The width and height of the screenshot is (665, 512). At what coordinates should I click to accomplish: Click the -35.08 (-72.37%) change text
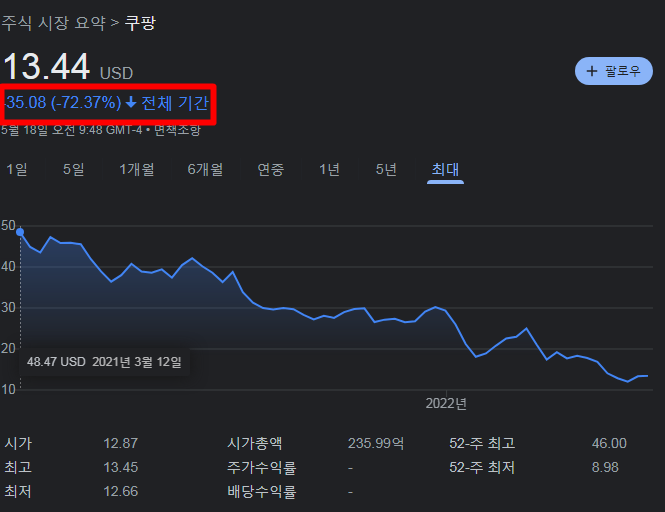point(63,103)
